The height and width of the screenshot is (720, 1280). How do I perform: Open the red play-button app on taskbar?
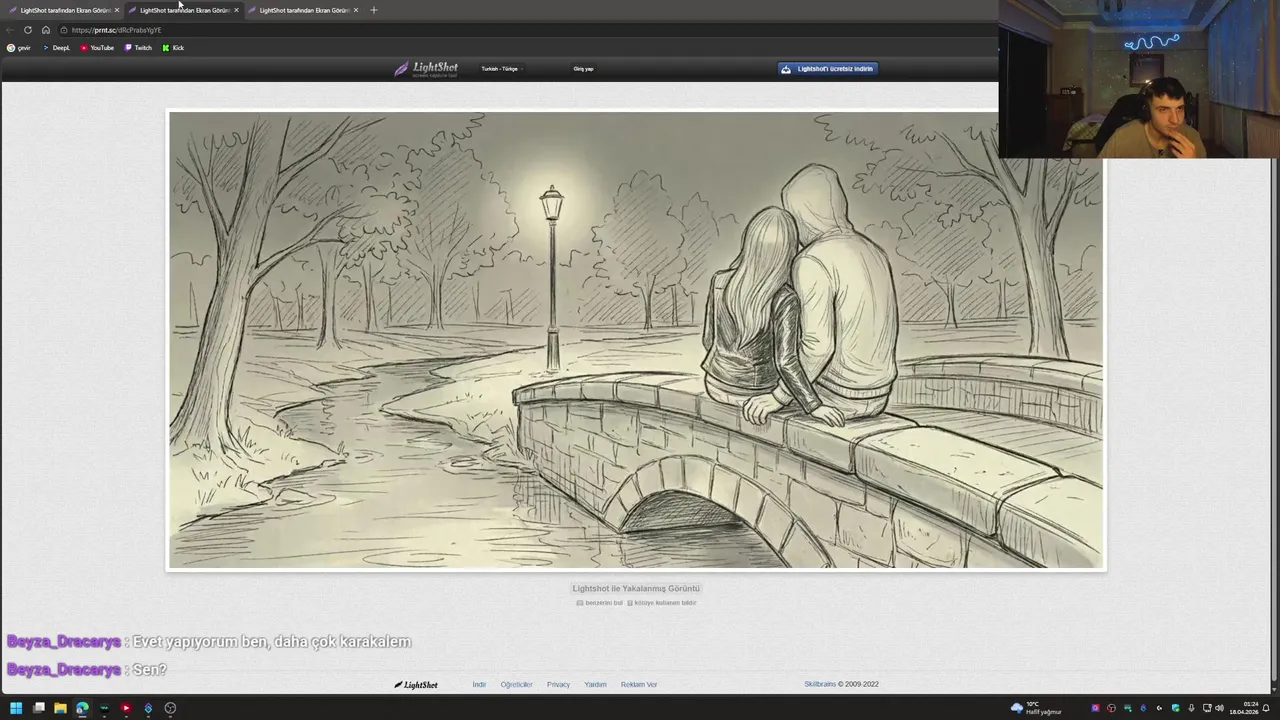tap(126, 708)
